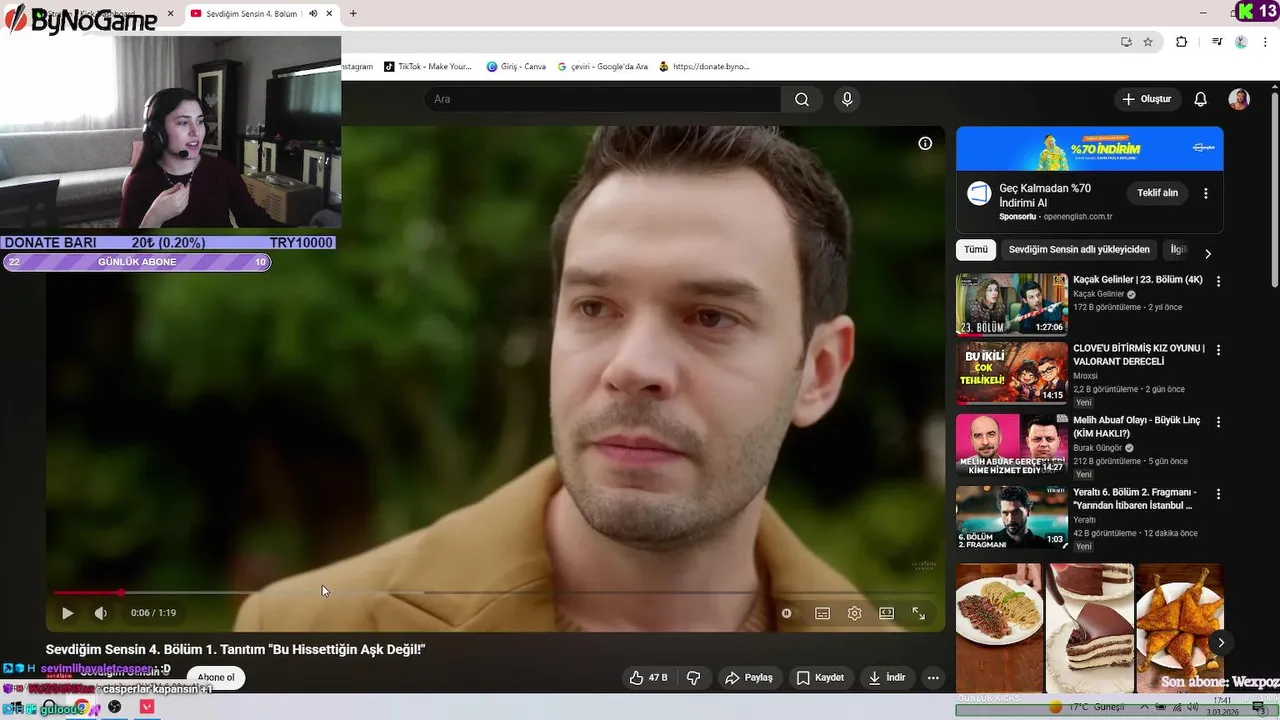The height and width of the screenshot is (720, 1280).
Task: Click the search magnifier button
Action: tap(802, 99)
